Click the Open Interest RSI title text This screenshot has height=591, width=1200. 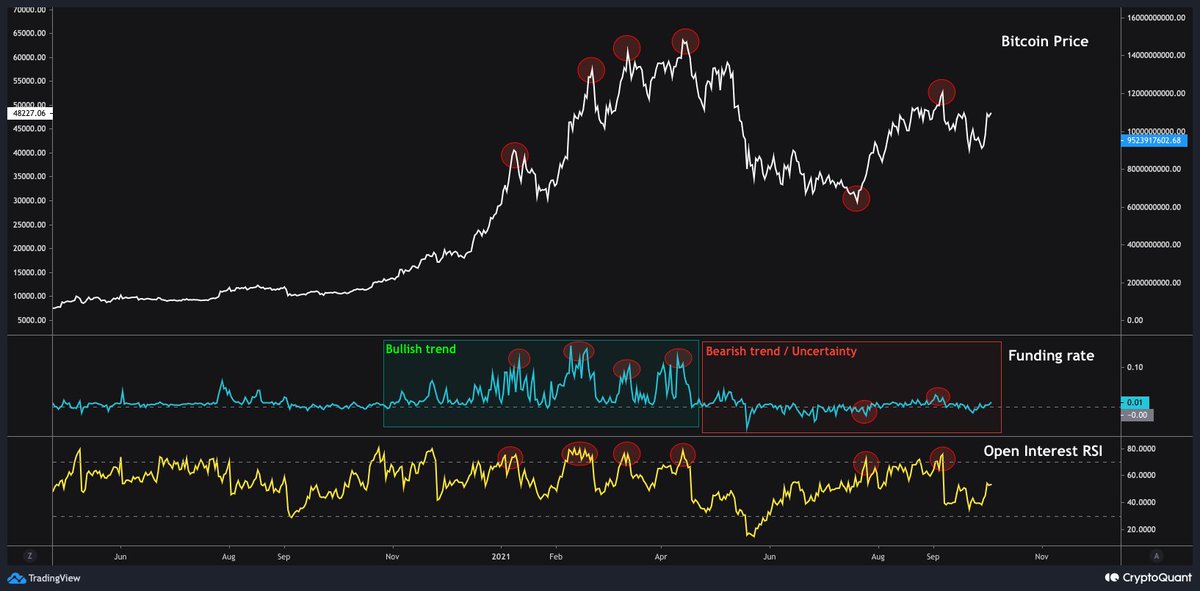pos(1043,452)
